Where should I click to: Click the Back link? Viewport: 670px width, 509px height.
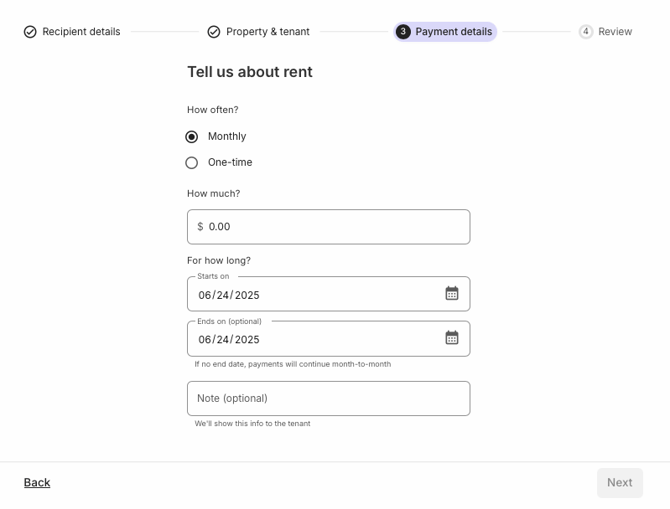[x=37, y=483]
